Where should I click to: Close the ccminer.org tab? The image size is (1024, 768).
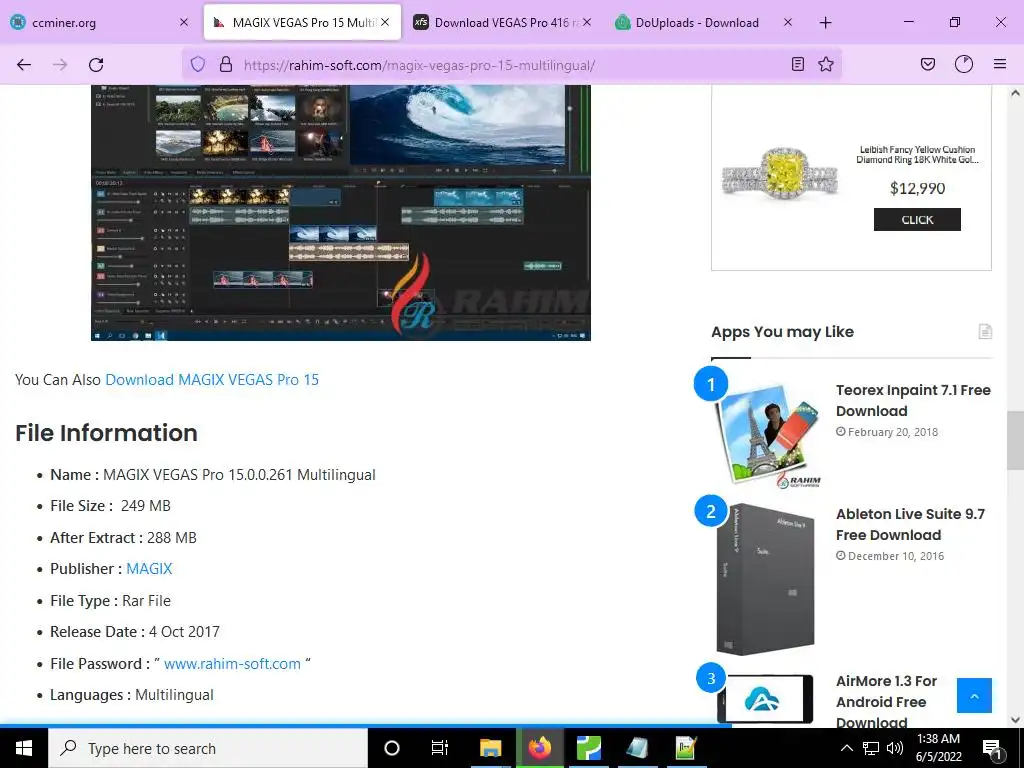click(x=184, y=22)
